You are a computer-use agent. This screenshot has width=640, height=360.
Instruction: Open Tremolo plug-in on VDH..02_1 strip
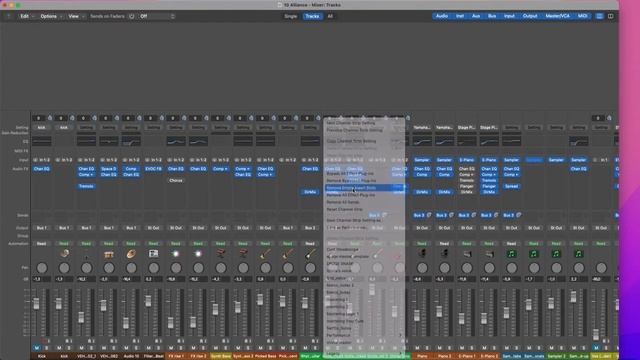86,186
